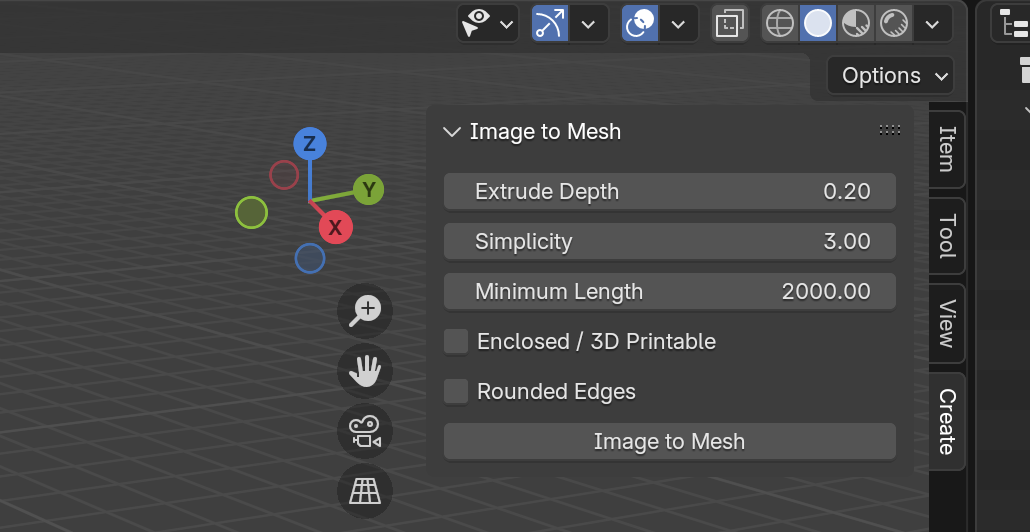Click the Image to Mesh button
The image size is (1030, 532).
click(x=669, y=441)
